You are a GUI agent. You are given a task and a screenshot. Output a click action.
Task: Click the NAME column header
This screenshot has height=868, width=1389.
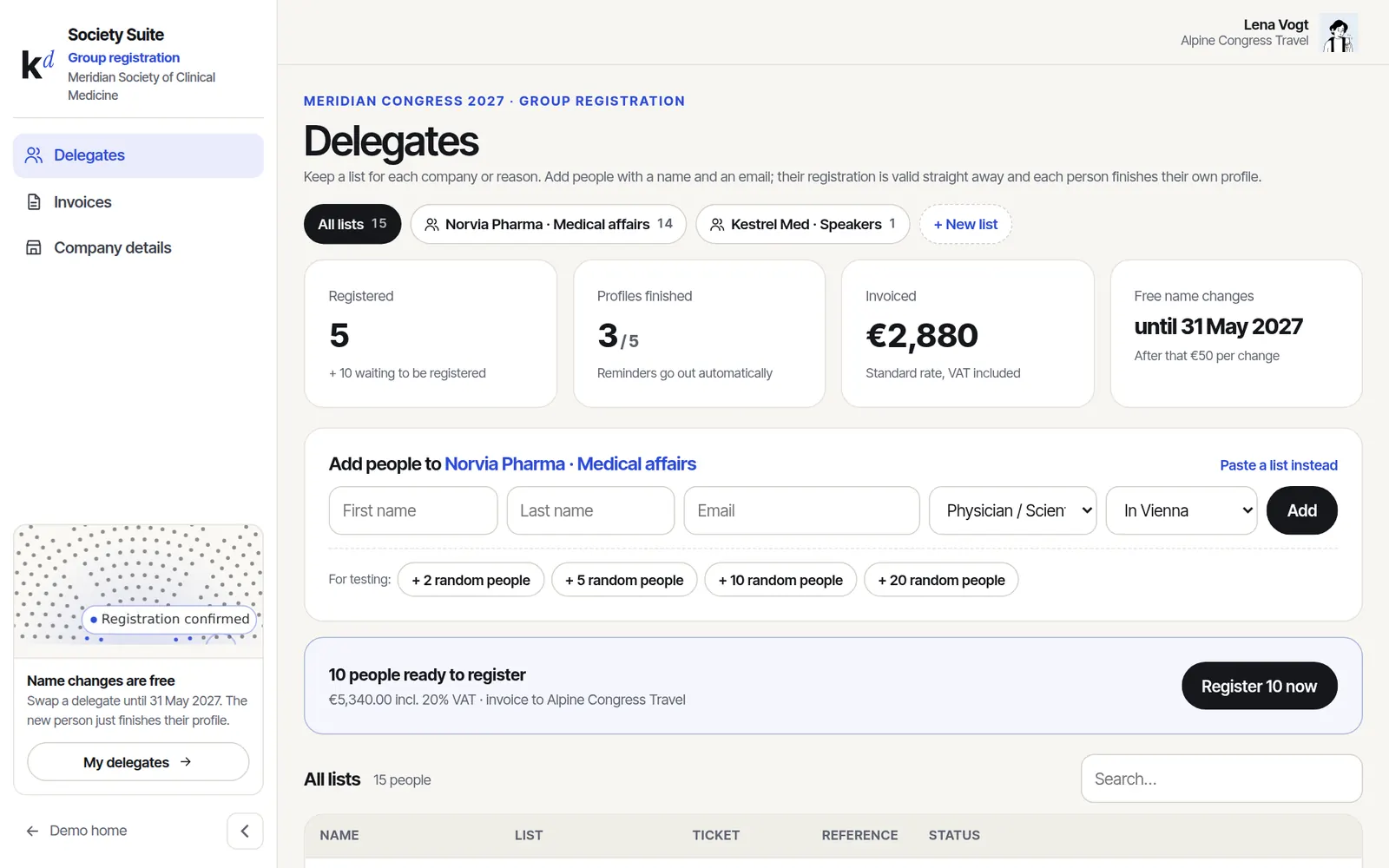point(339,835)
